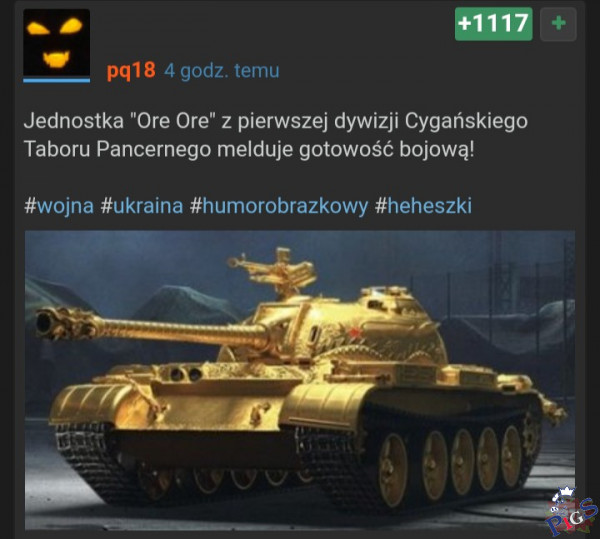Upvote the post with the plus button
The image size is (600, 539).
[558, 24]
